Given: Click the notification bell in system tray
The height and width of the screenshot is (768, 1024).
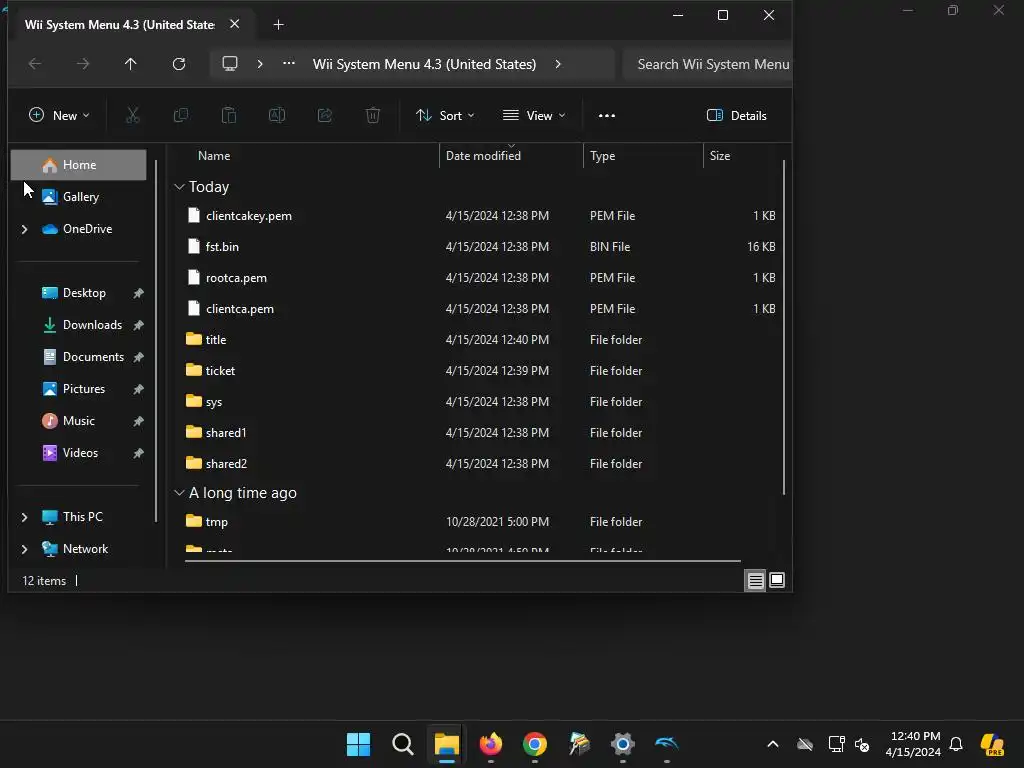Looking at the screenshot, I should pos(956,744).
